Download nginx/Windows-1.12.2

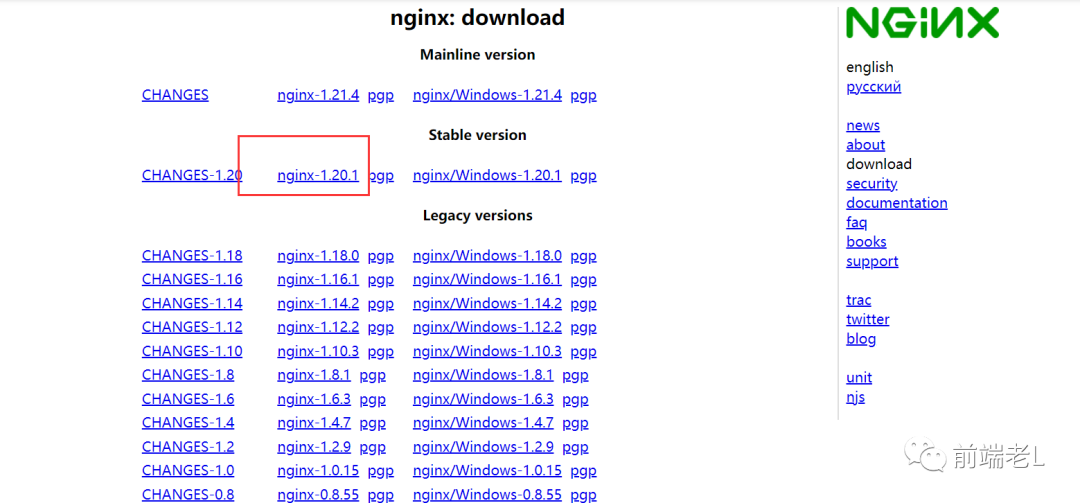tap(487, 327)
